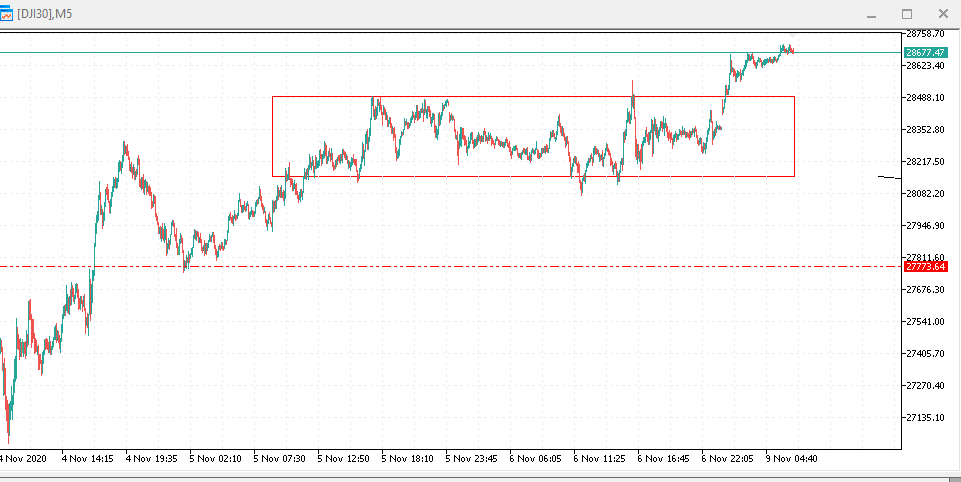Minimize the DJI30 chart window
The width and height of the screenshot is (961, 482).
[872, 14]
